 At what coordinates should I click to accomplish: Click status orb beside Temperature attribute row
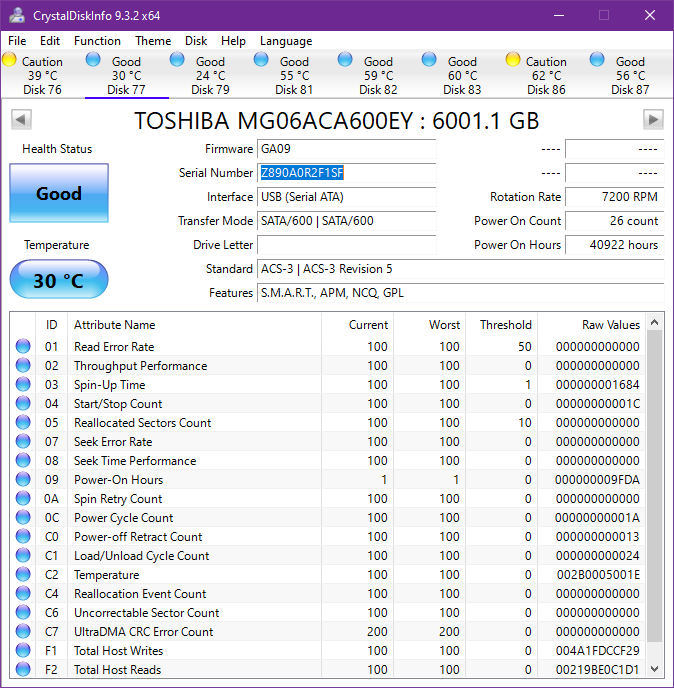coord(23,575)
